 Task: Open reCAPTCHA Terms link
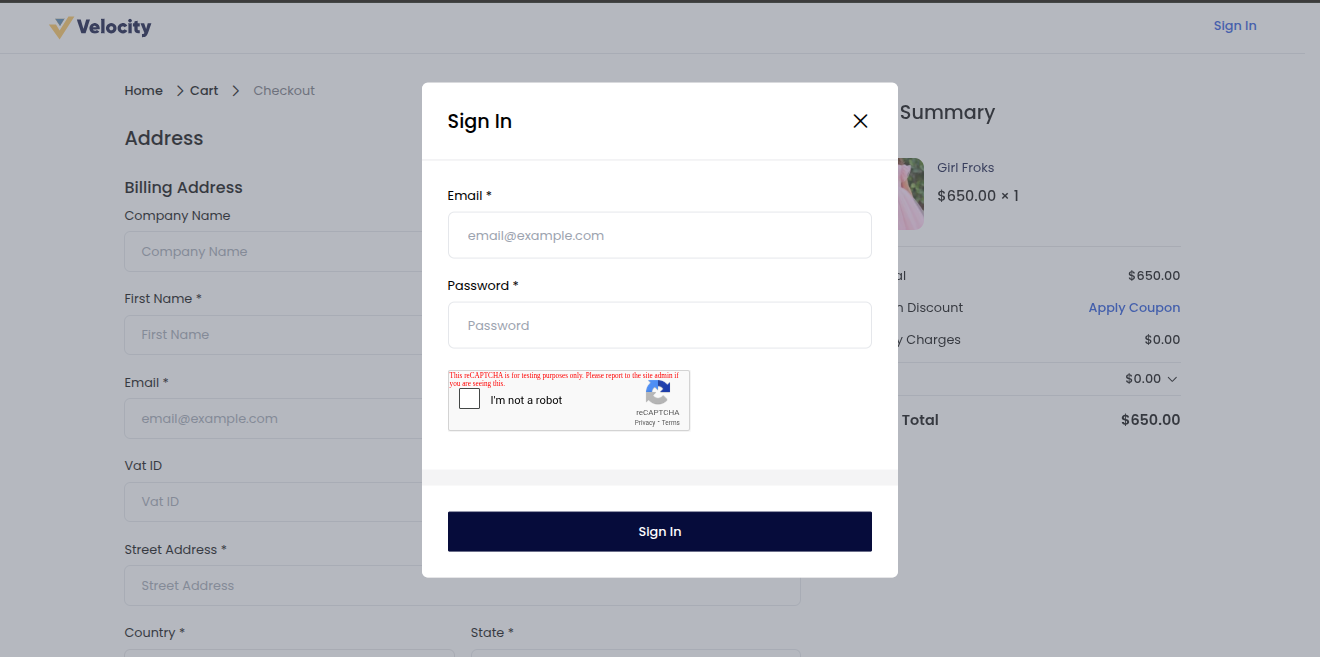(x=671, y=423)
